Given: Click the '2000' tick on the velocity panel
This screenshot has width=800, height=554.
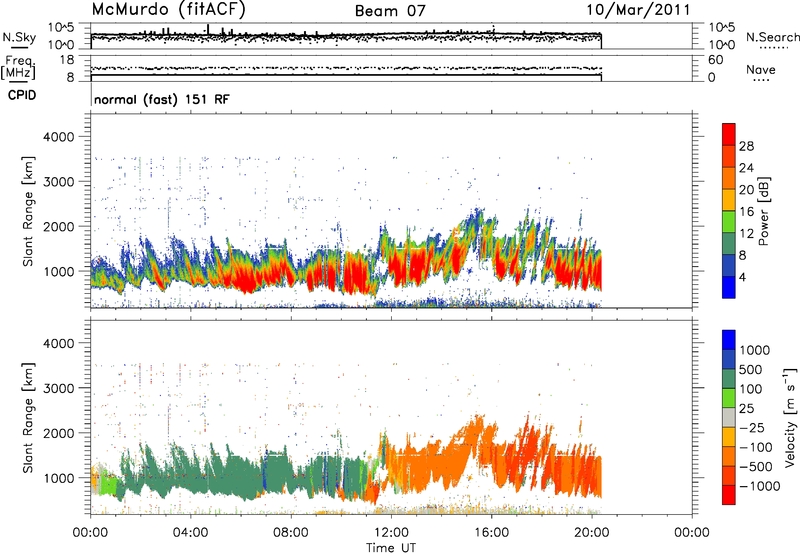Looking at the screenshot, I should (x=58, y=433).
